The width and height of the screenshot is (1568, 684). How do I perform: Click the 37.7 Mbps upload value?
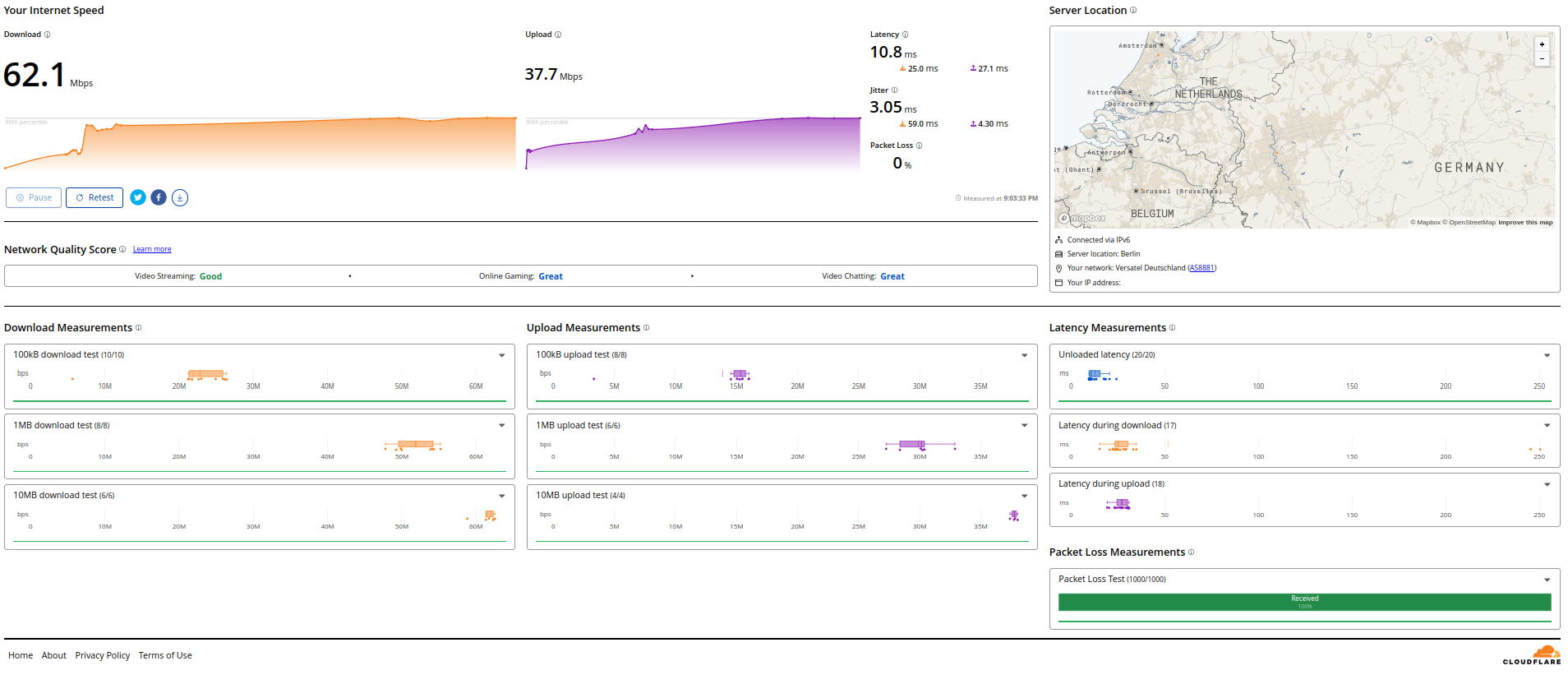553,75
